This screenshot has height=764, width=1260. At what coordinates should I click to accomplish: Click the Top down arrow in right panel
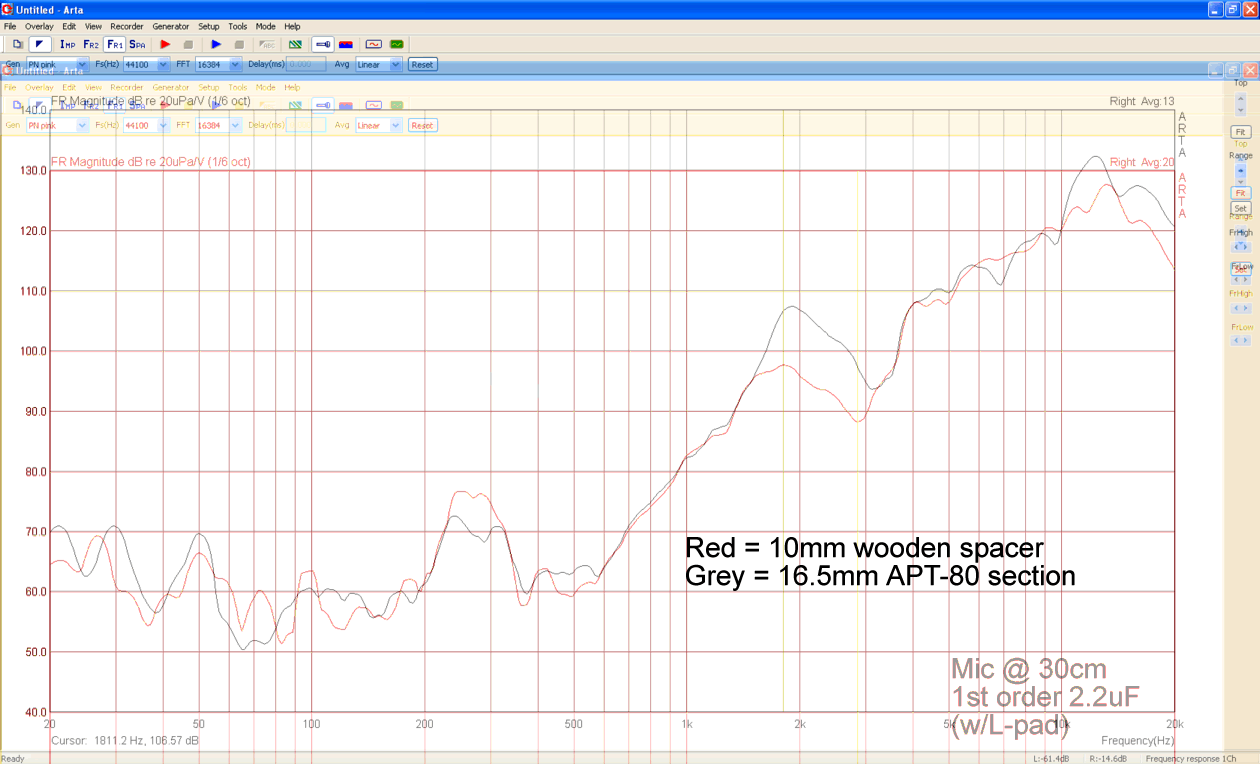tap(1241, 110)
